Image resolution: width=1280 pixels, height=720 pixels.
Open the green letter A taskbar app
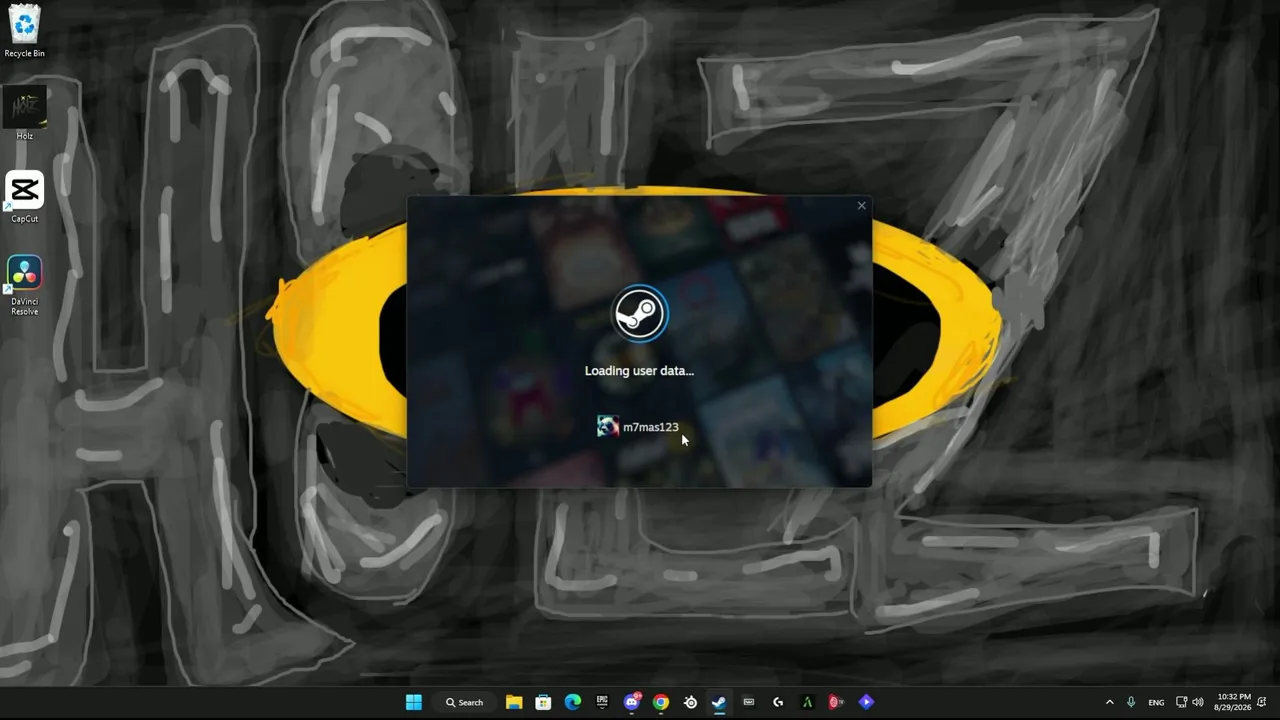tap(807, 702)
